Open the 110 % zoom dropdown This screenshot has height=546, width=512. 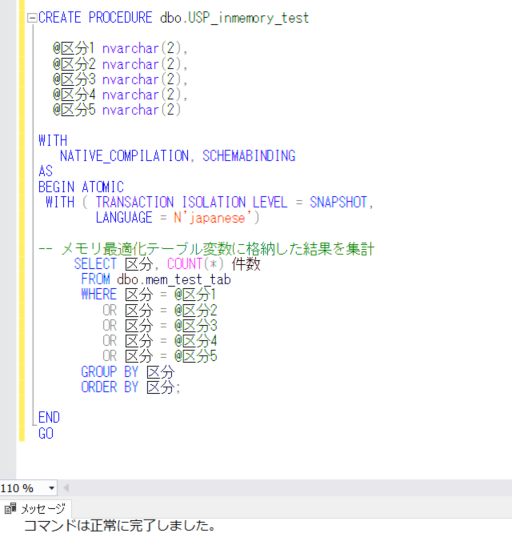tap(52, 488)
